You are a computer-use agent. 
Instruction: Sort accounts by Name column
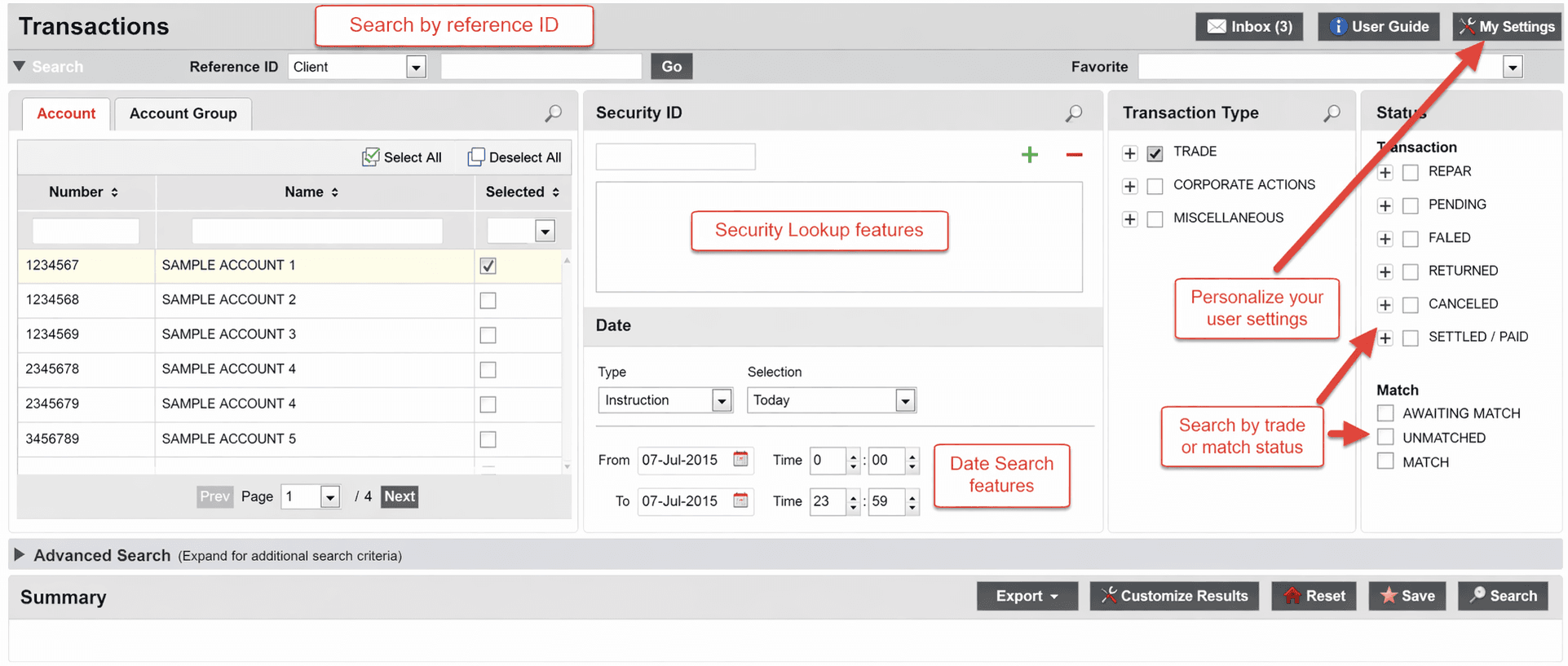click(311, 192)
